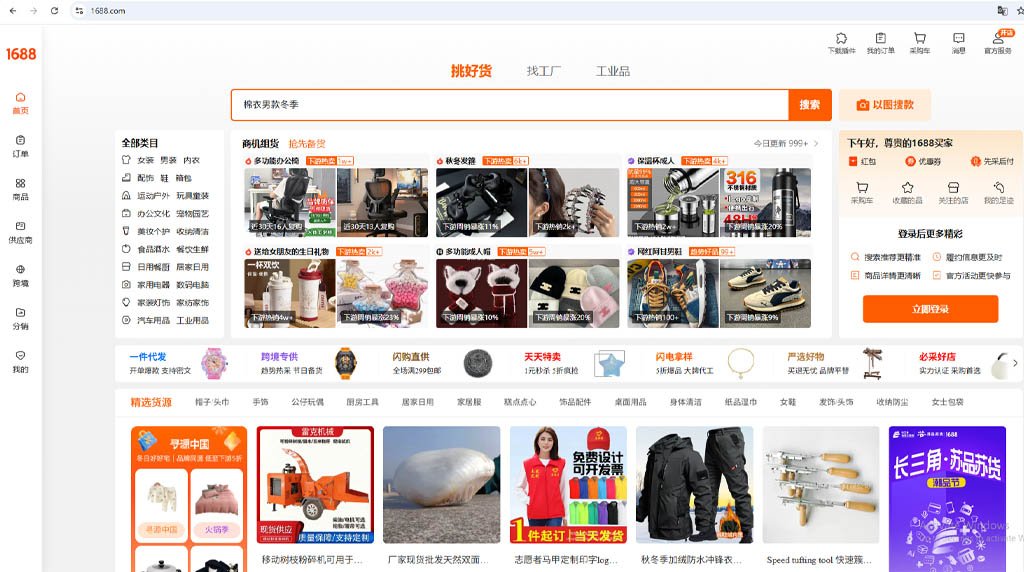The width and height of the screenshot is (1024, 572).
Task: Open the 关注的店 followed shops icon
Action: (953, 192)
